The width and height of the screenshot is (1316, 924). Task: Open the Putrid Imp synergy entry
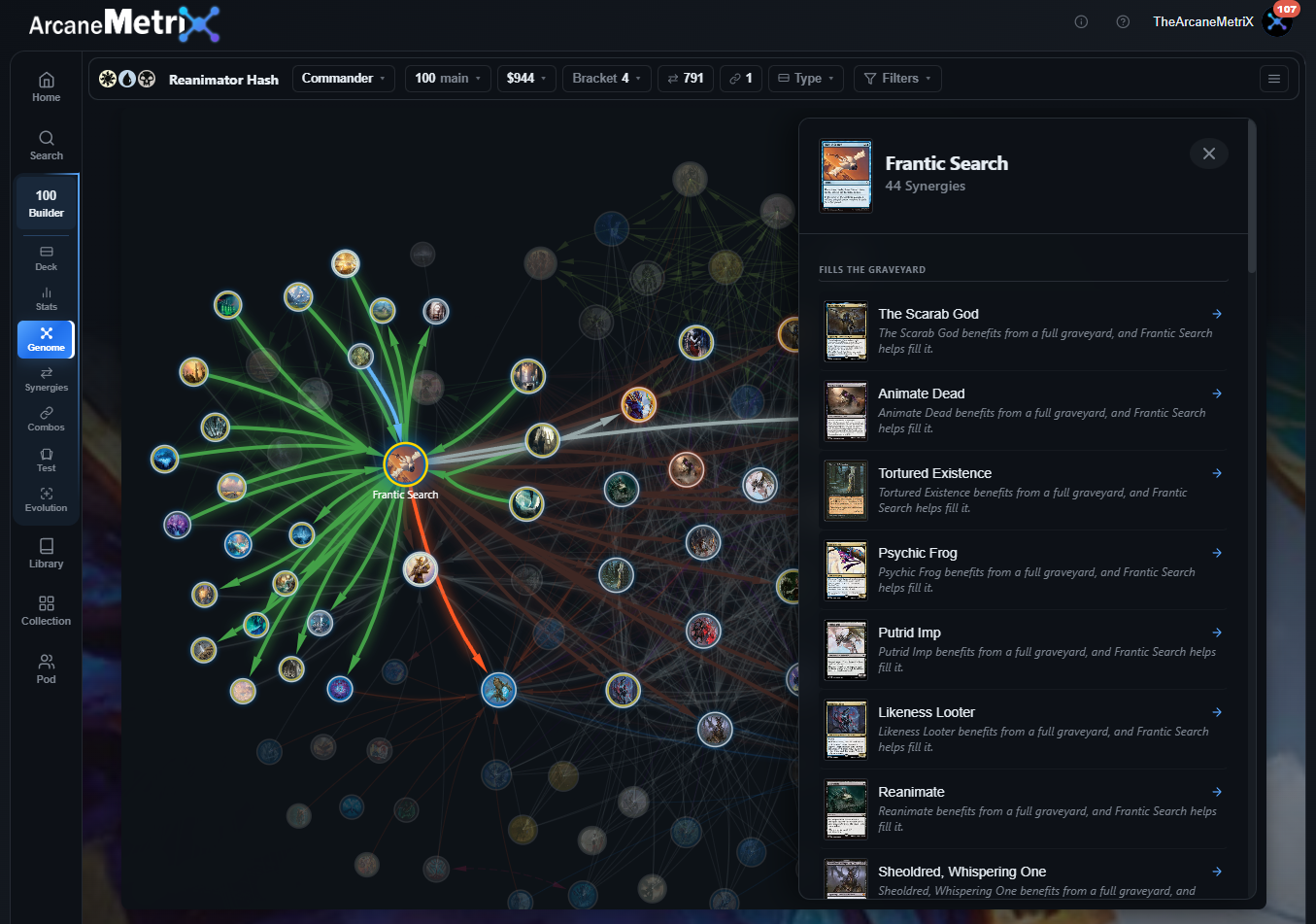coord(1024,649)
